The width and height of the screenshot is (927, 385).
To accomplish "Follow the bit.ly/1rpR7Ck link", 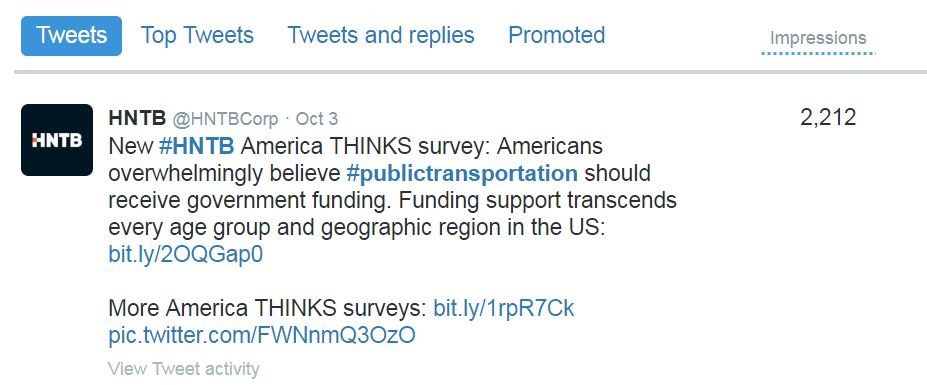I will pos(504,309).
